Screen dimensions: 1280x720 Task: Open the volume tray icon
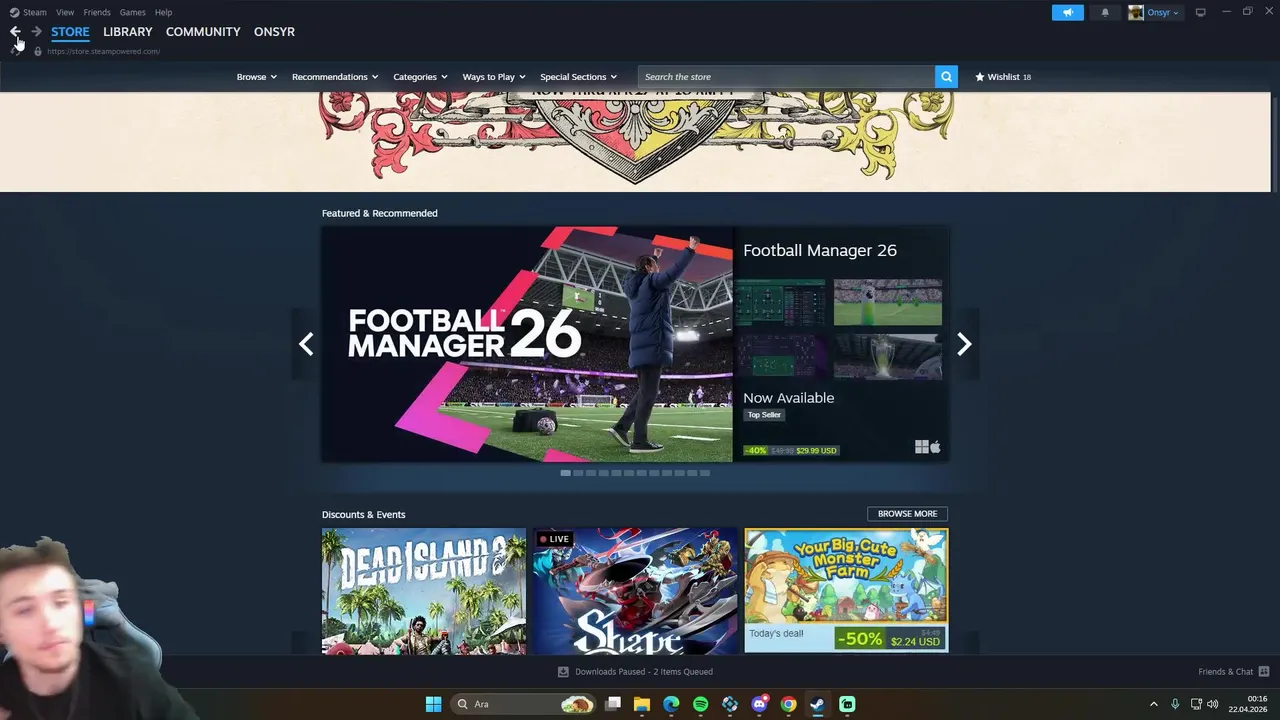[1212, 704]
